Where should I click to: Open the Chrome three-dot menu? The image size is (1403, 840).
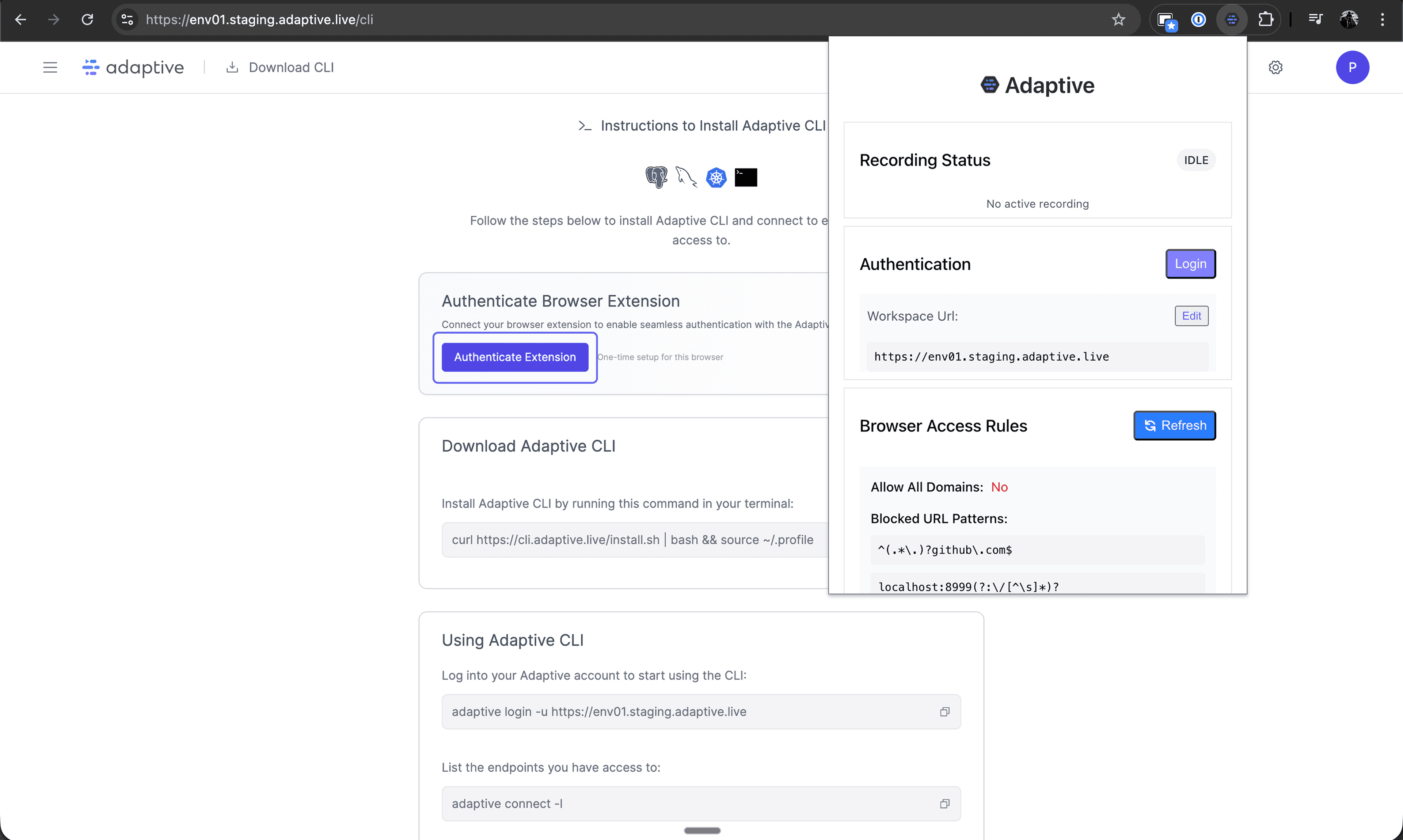(1382, 20)
